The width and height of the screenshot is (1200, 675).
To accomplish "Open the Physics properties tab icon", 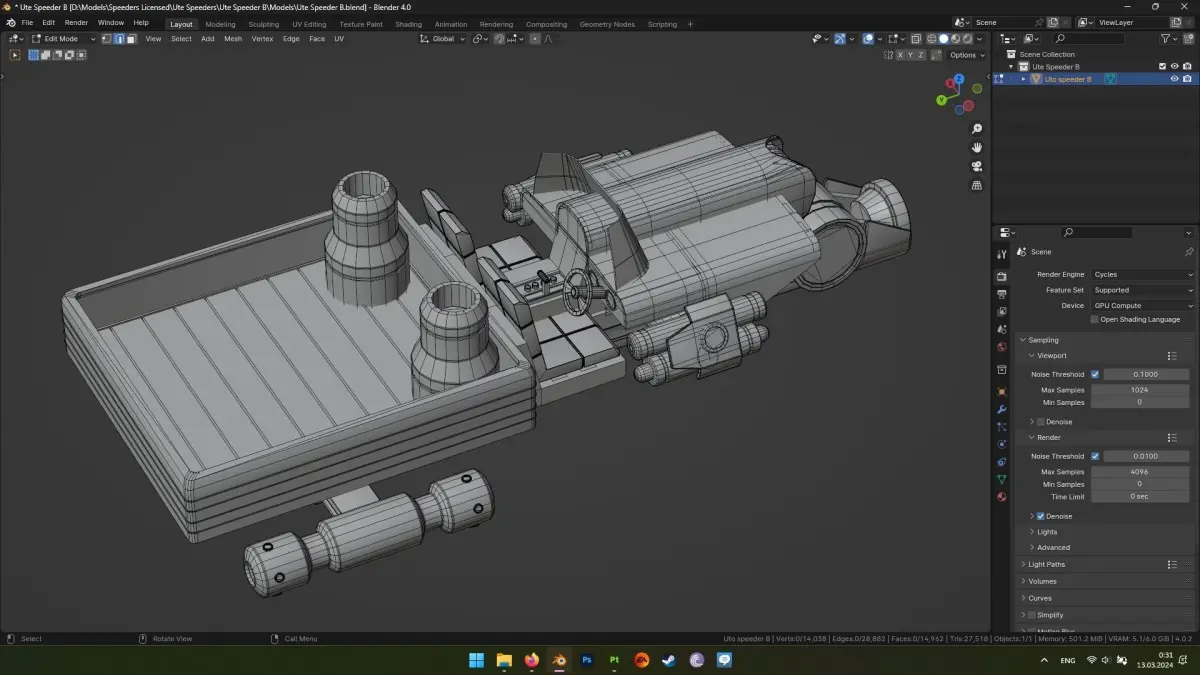I will coord(1001,444).
